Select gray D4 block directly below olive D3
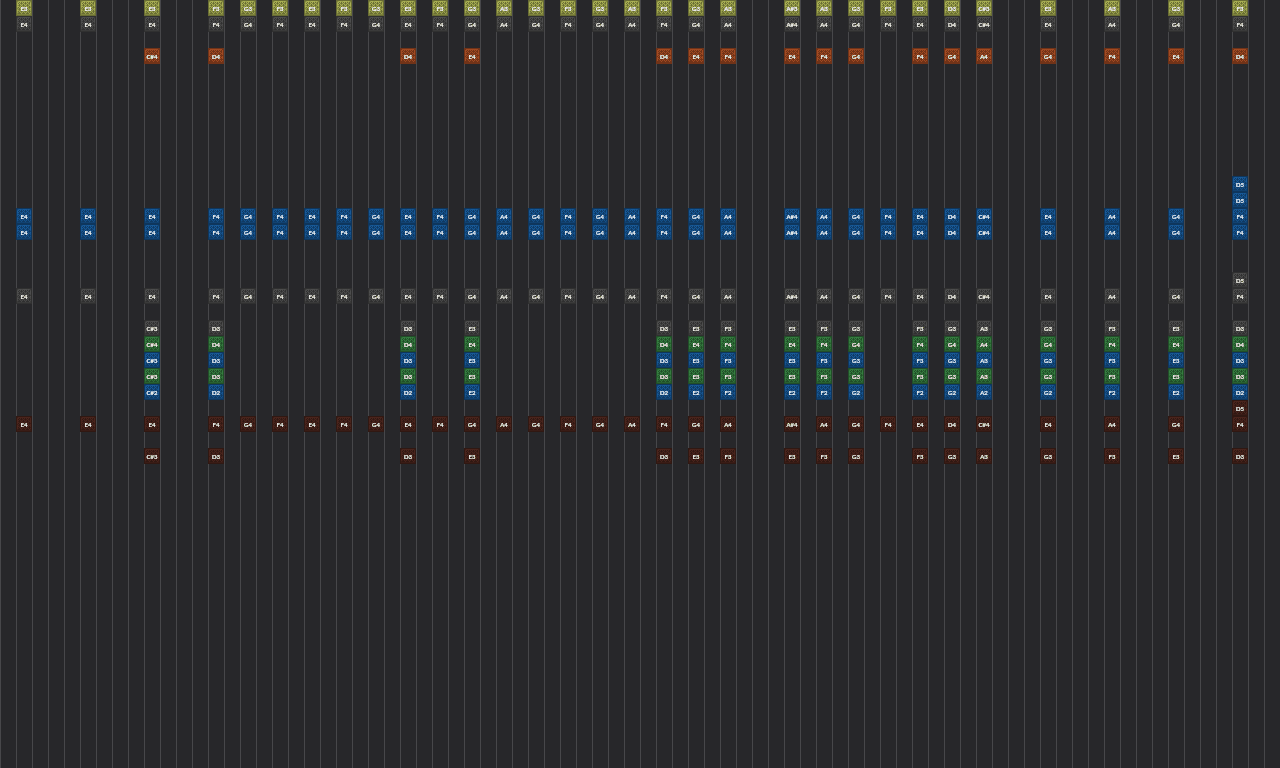The width and height of the screenshot is (1280, 768). [x=952, y=24]
